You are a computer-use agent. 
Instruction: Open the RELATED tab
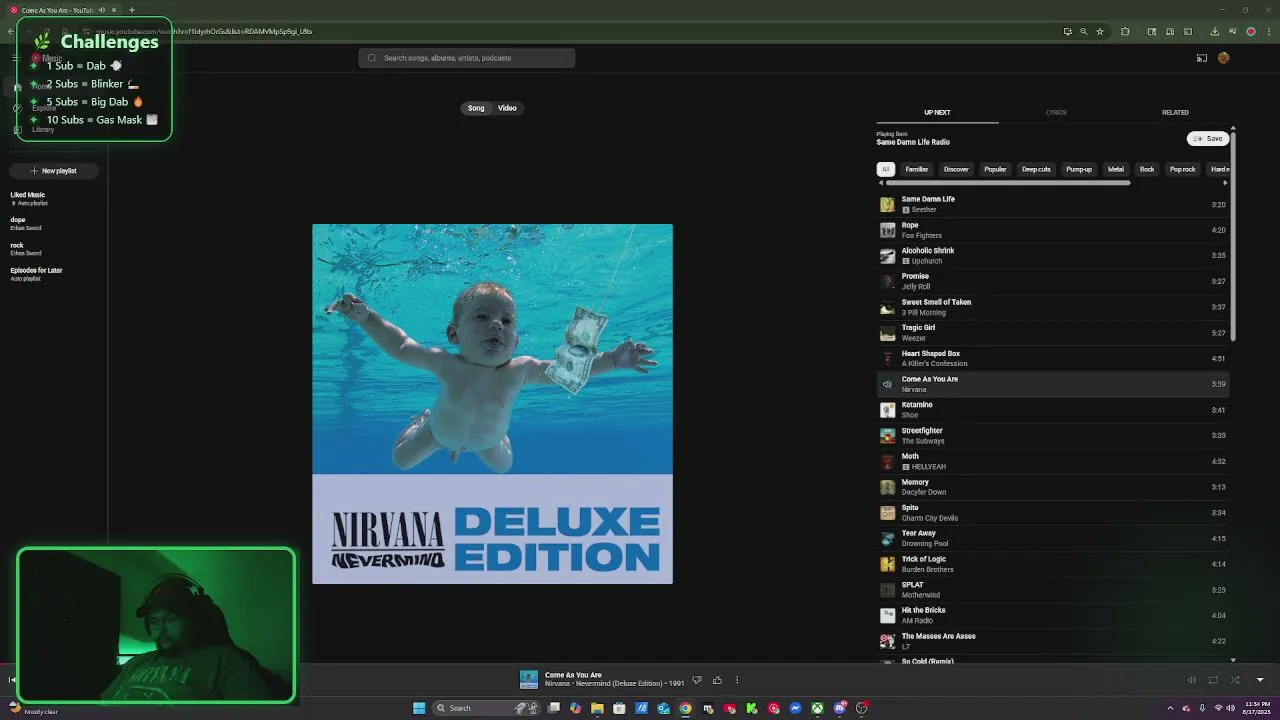click(1175, 113)
